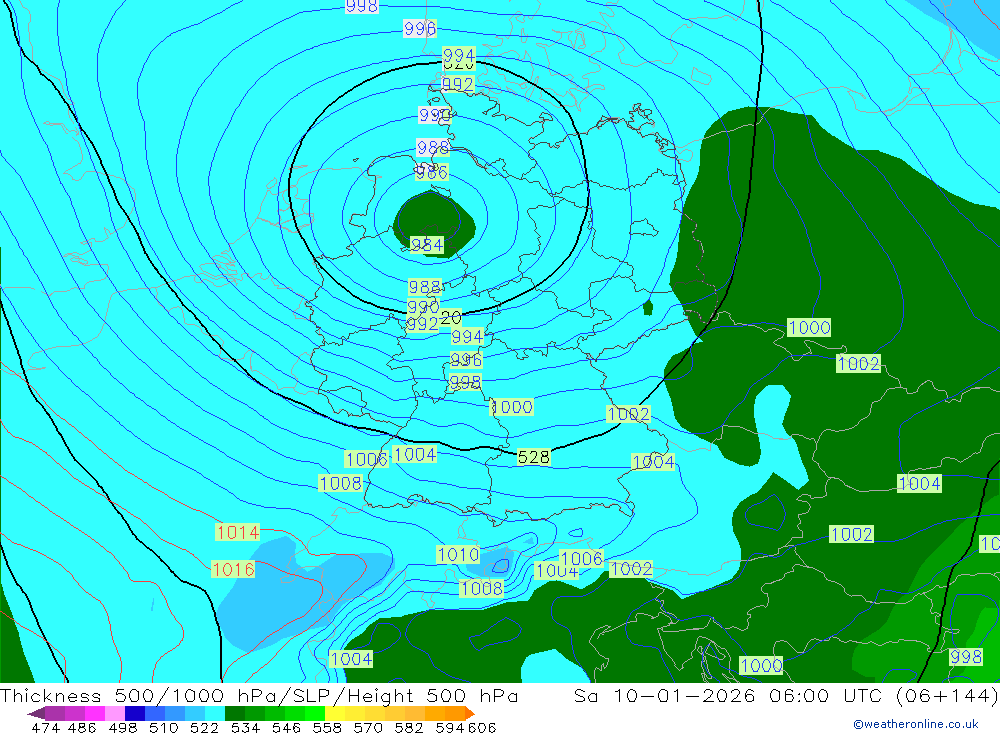Click the 1004 label in the right green region
The height and width of the screenshot is (733, 1000).
919,484
